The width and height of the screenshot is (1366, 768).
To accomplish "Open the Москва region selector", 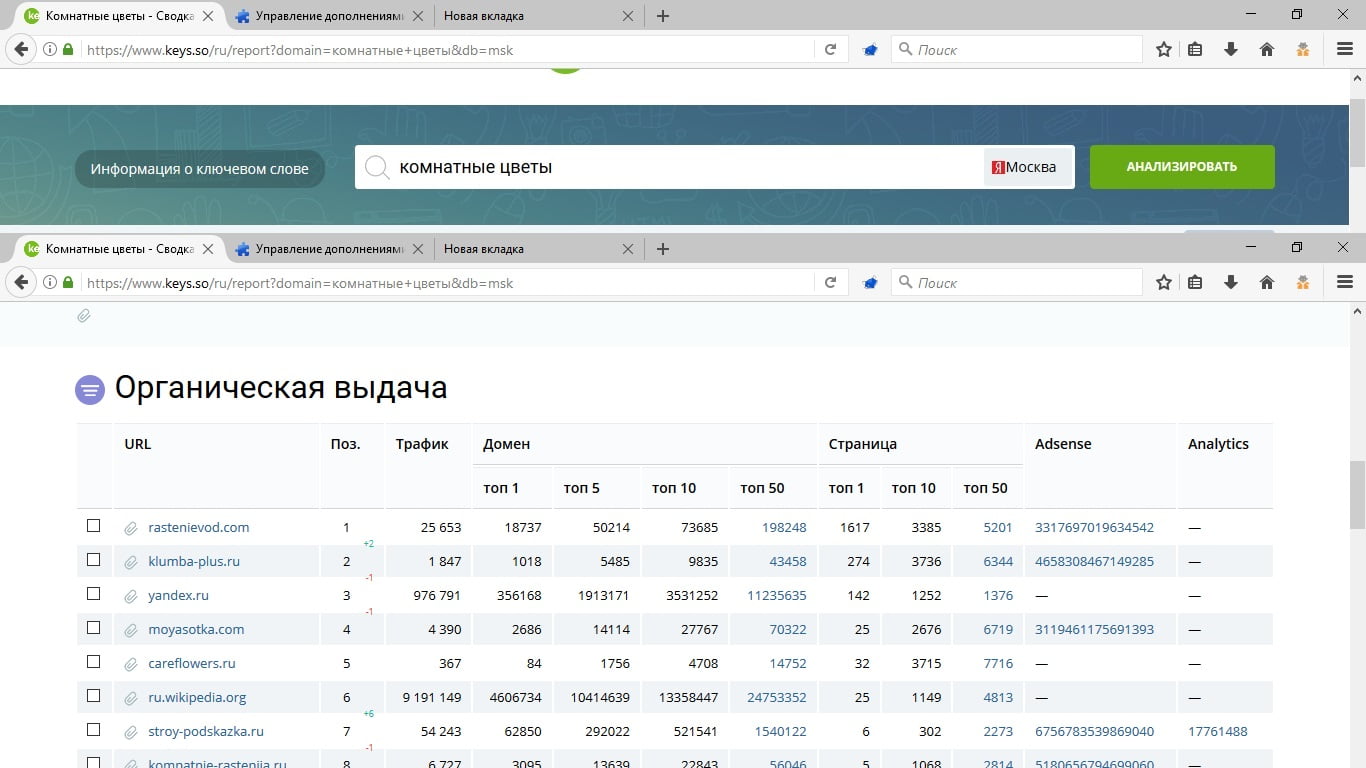I will [x=1028, y=167].
